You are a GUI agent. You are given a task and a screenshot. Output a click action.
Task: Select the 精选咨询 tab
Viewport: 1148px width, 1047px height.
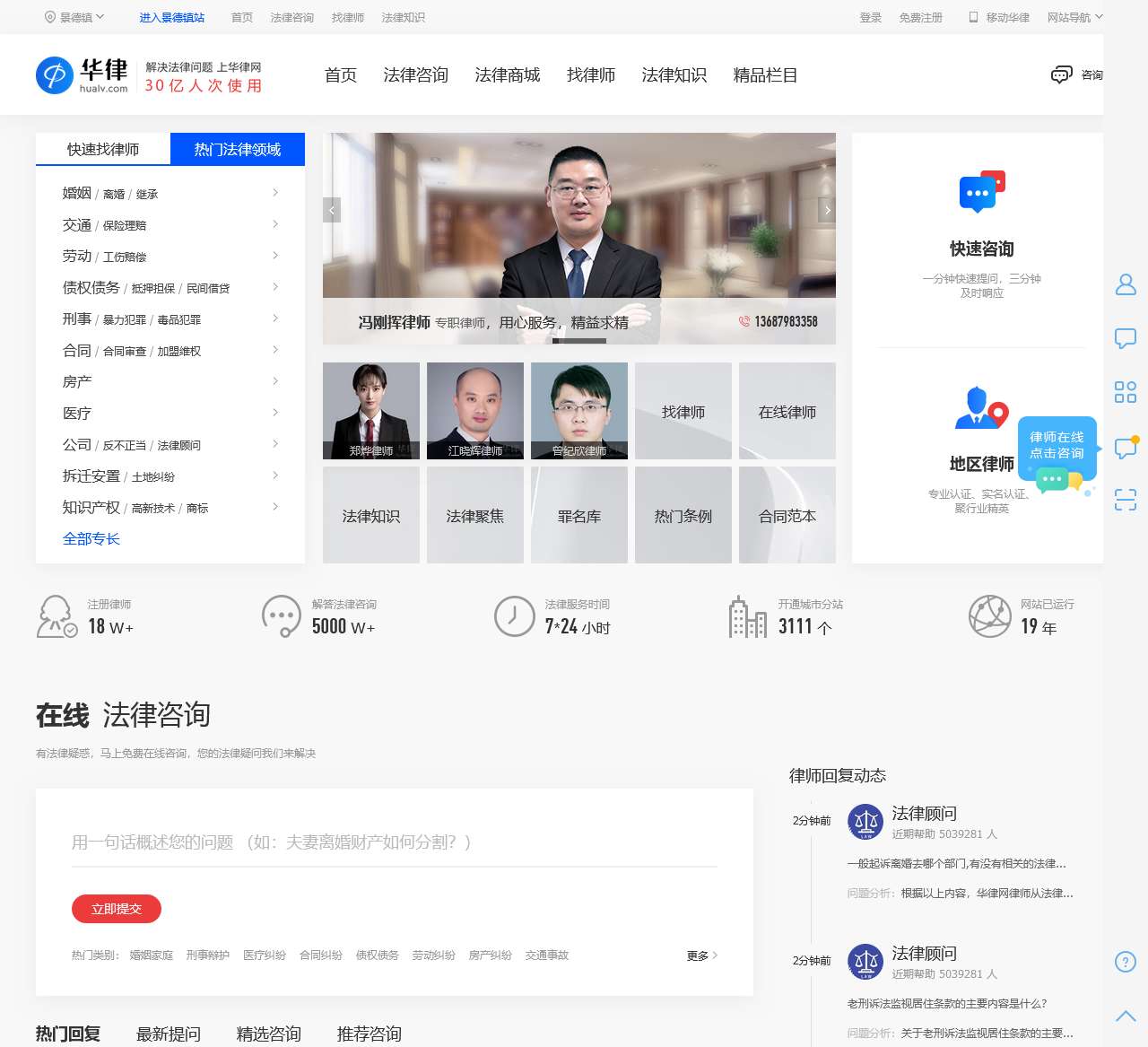pyautogui.click(x=269, y=1034)
